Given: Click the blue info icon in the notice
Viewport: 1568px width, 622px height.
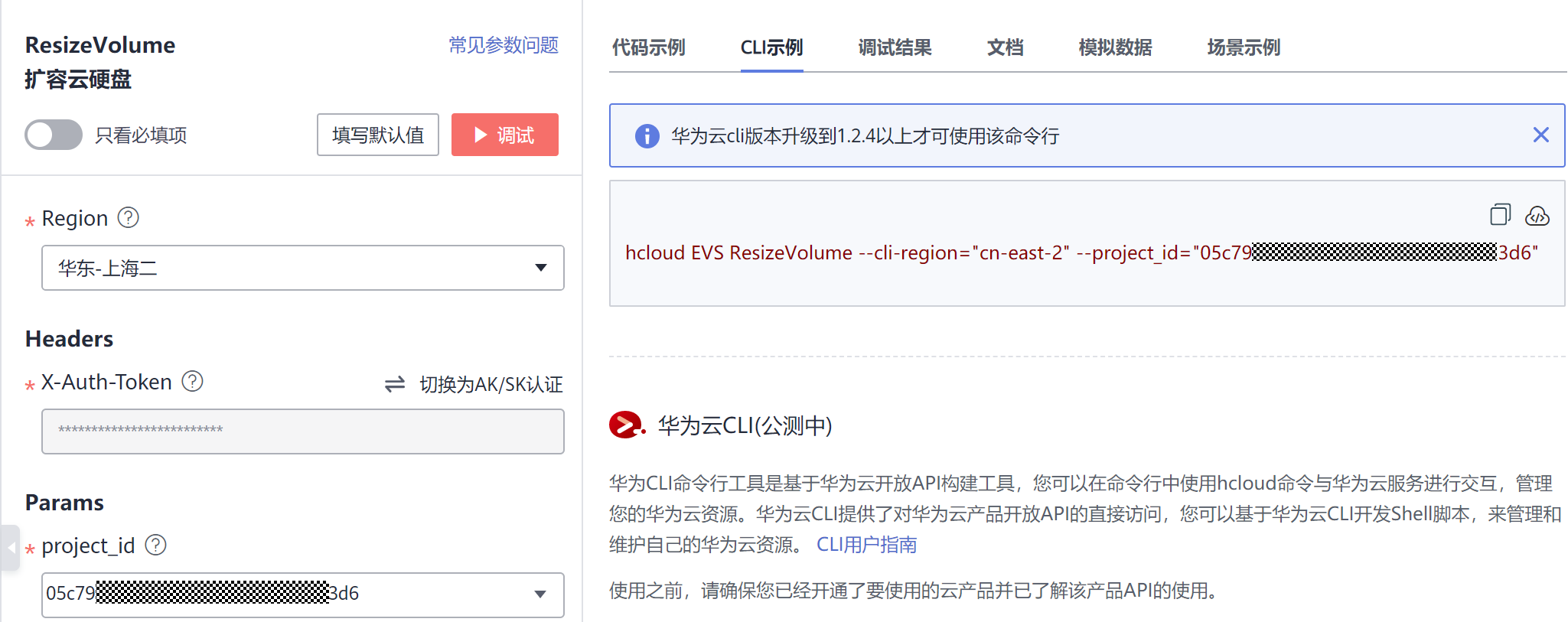Looking at the screenshot, I should click(x=647, y=136).
